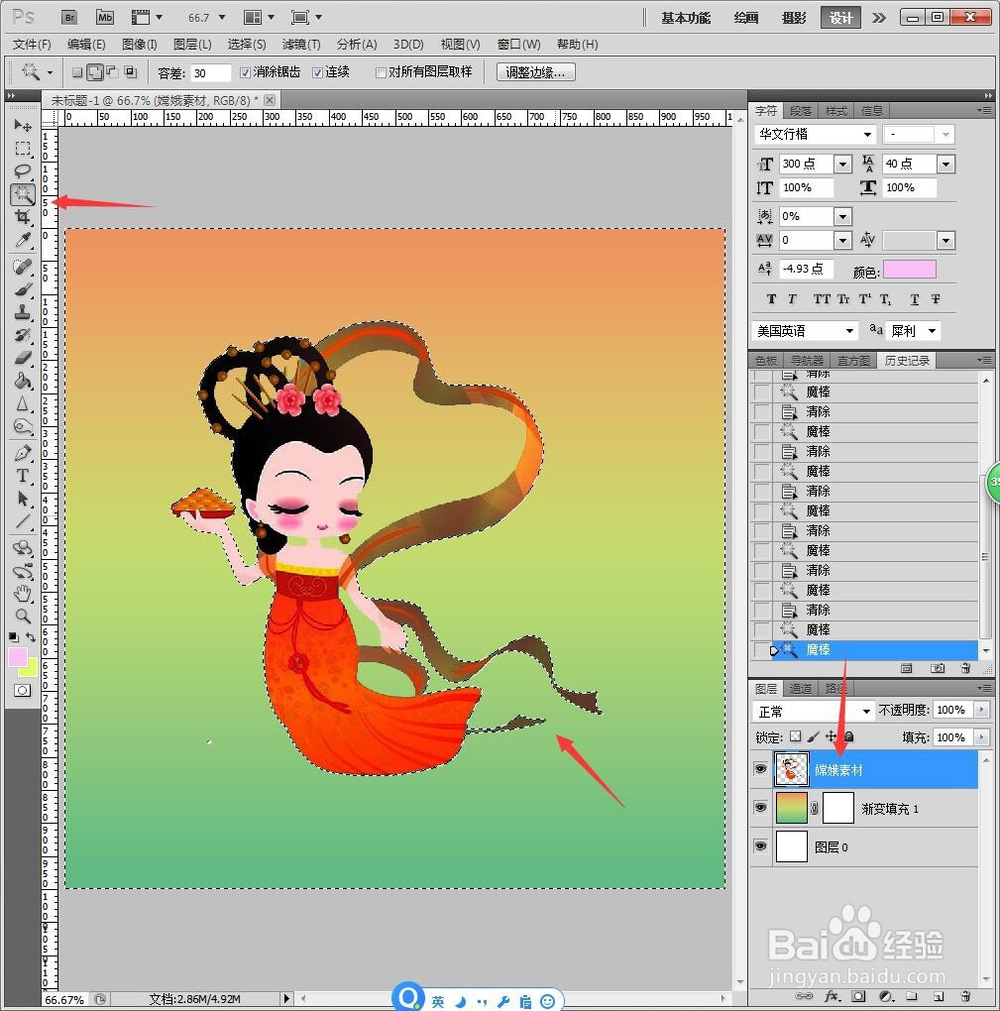Select the Eyedropper tool
Screen dimensions: 1000x1011
[23, 240]
